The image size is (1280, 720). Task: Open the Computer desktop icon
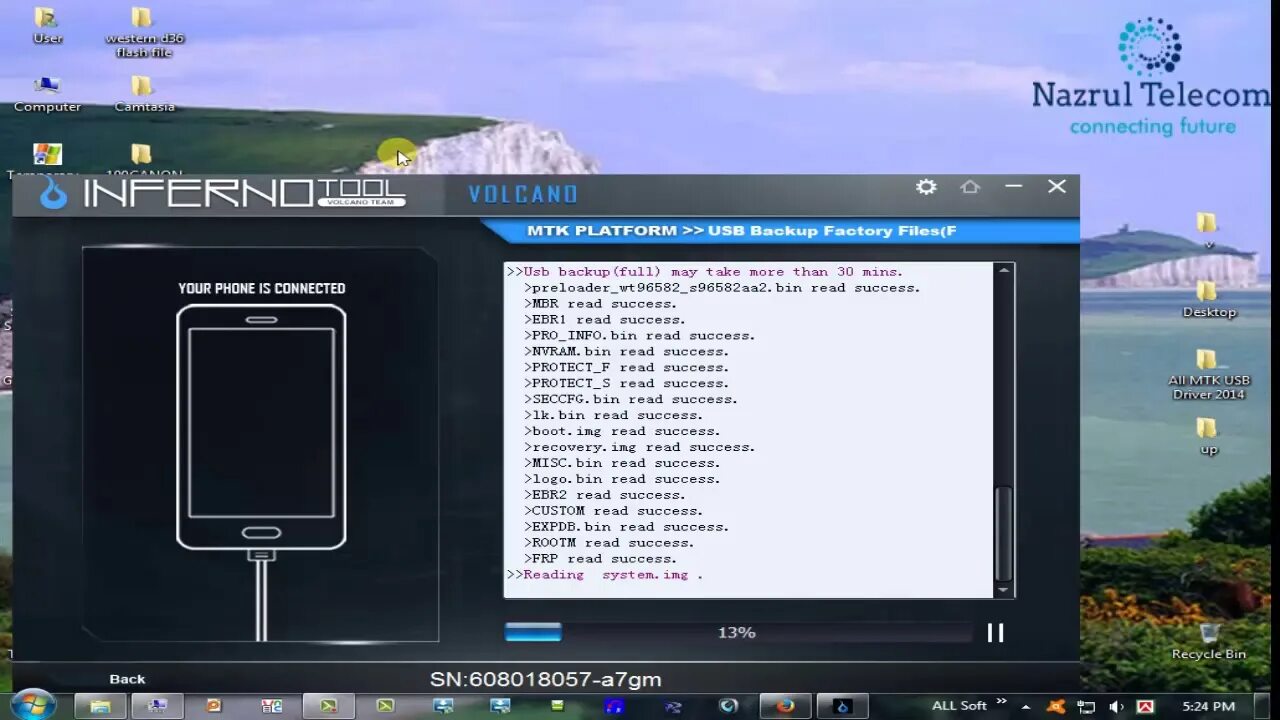47,93
